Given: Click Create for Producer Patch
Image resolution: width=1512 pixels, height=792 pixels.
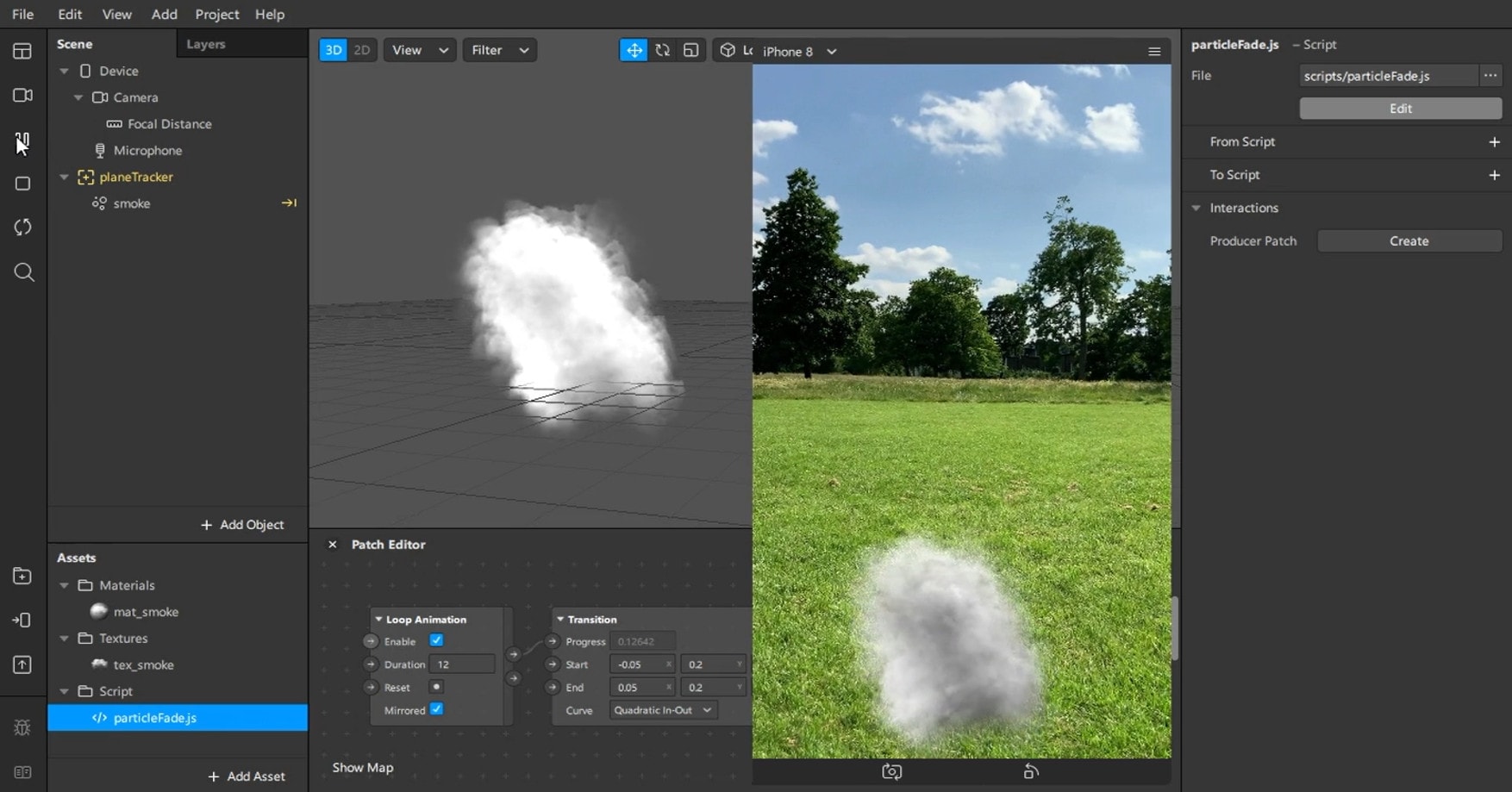Looking at the screenshot, I should tap(1409, 241).
